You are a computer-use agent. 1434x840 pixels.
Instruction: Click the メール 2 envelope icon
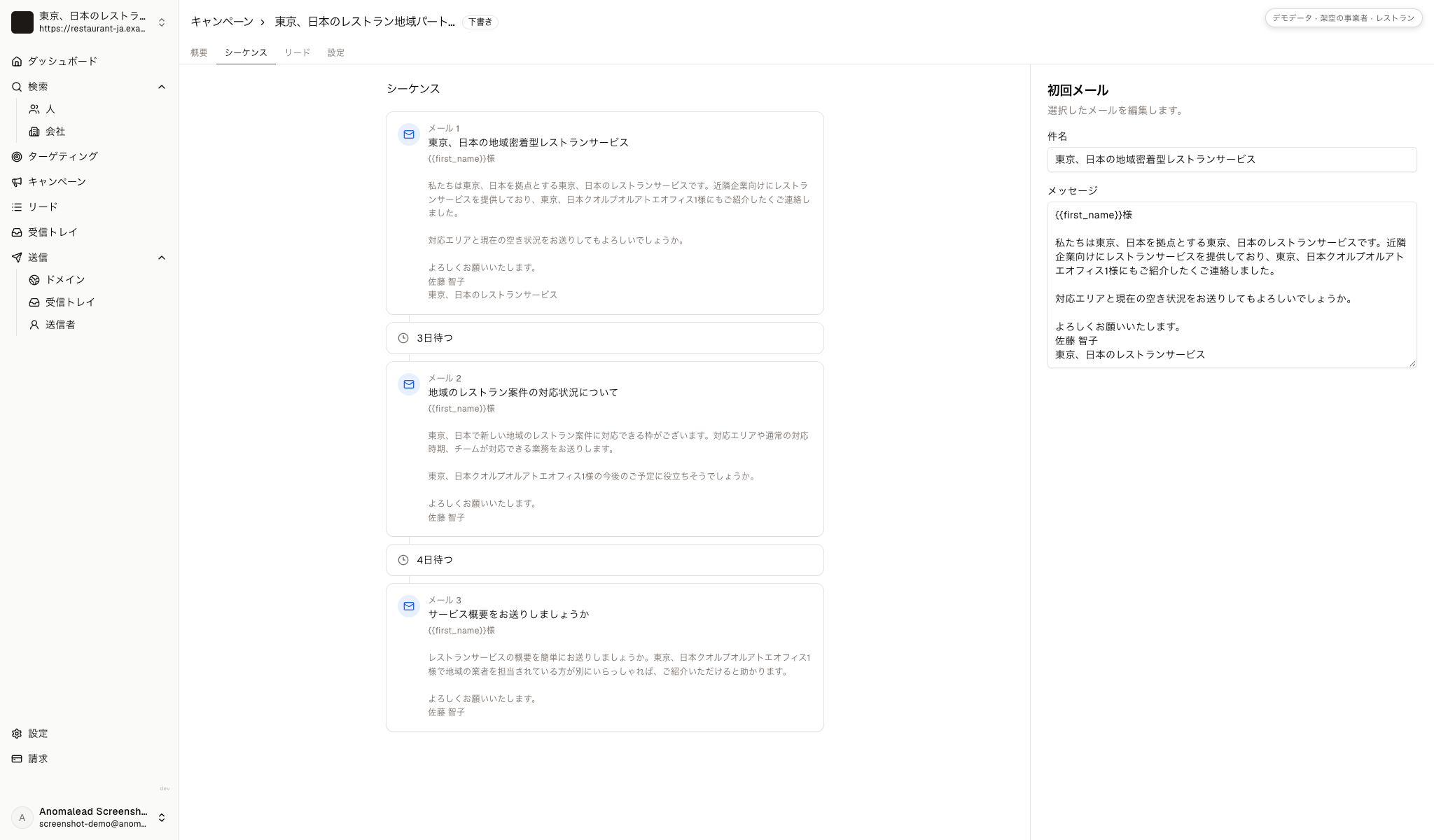point(409,384)
